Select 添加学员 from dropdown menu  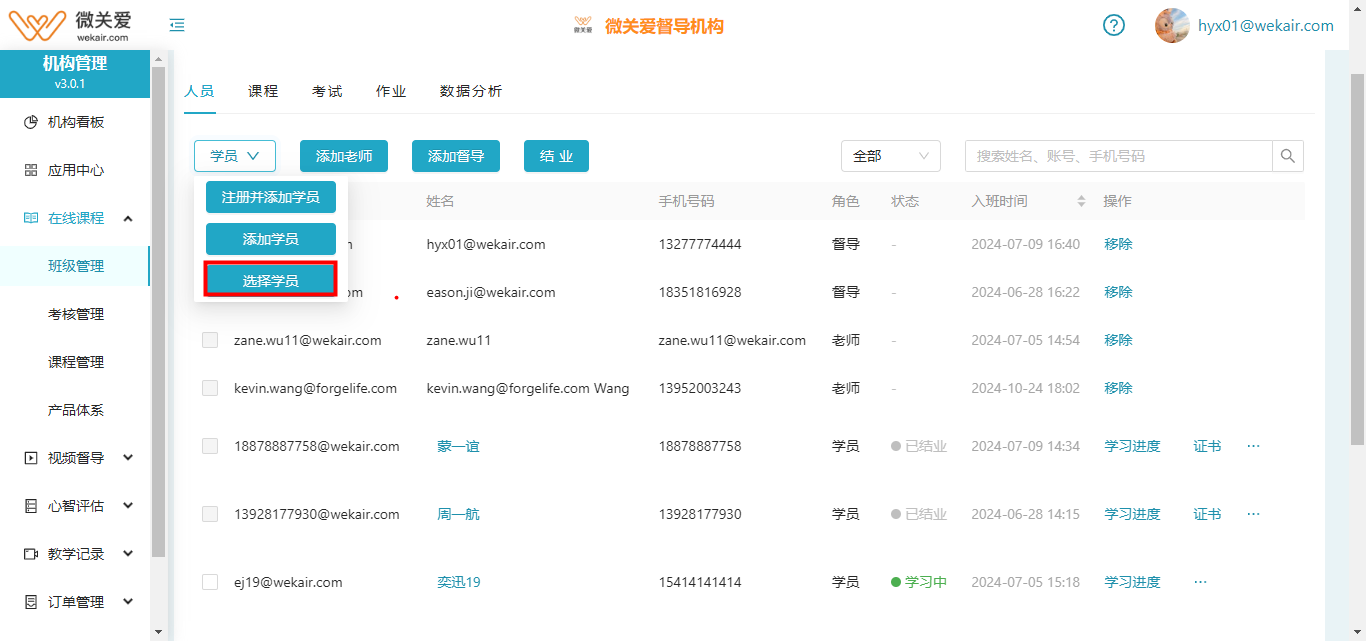[271, 239]
